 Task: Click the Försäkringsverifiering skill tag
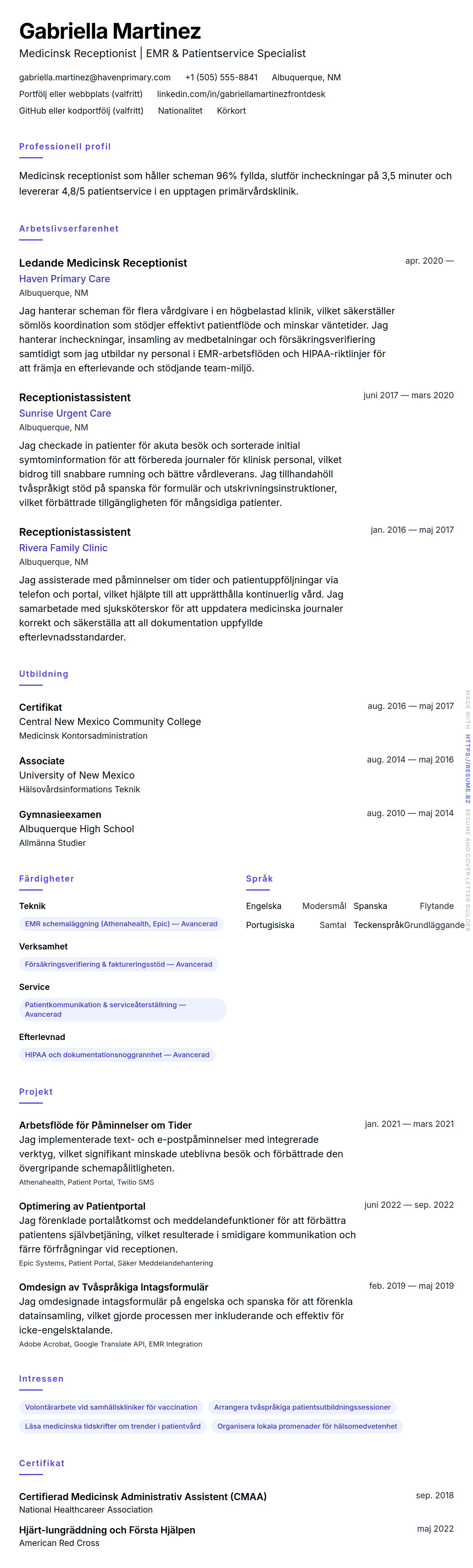[118, 964]
